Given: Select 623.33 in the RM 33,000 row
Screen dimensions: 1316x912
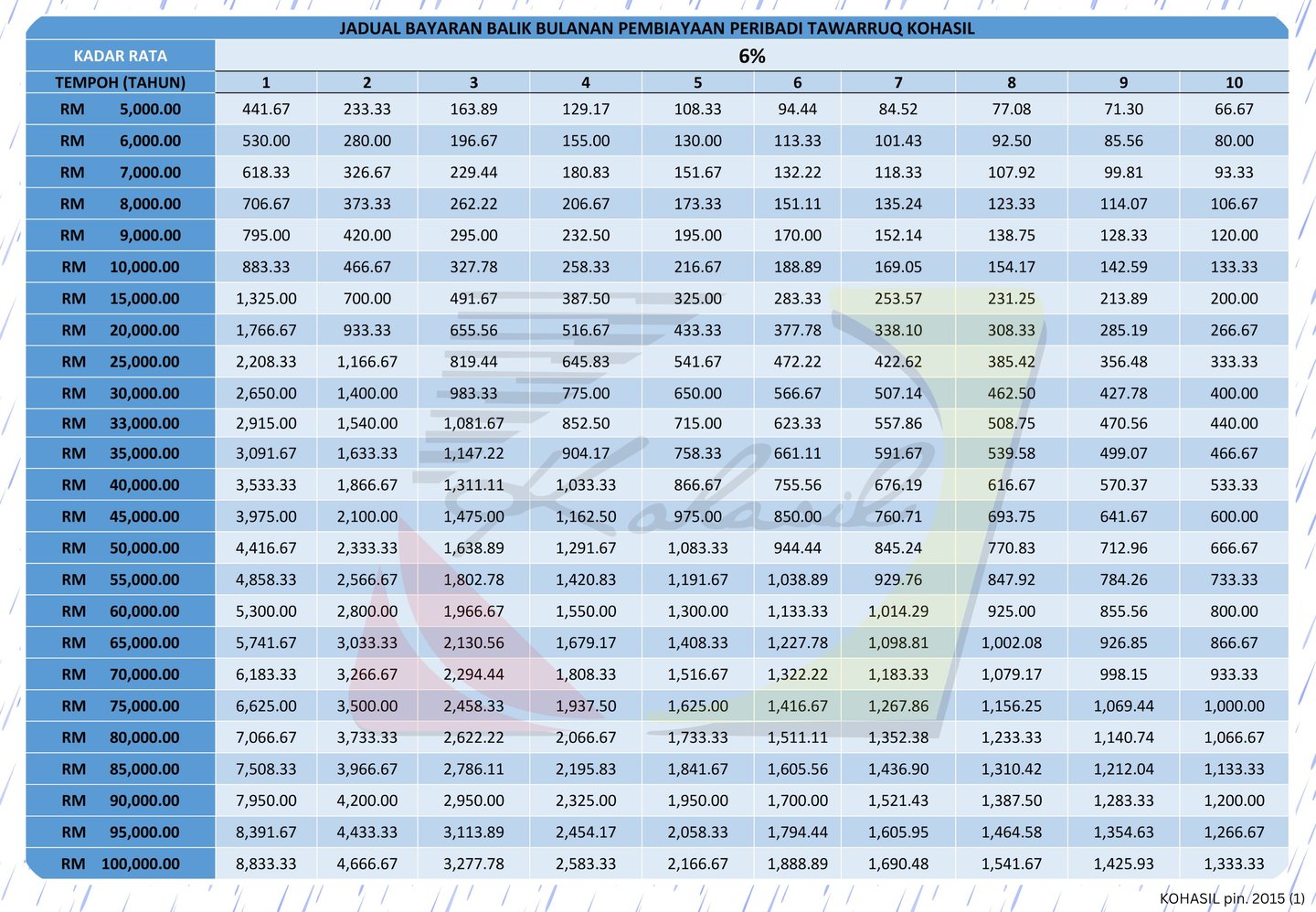Looking at the screenshot, I should 798,423.
